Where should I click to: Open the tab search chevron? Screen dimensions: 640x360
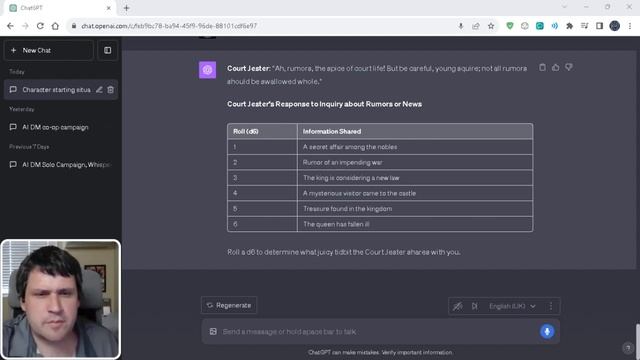pos(564,7)
